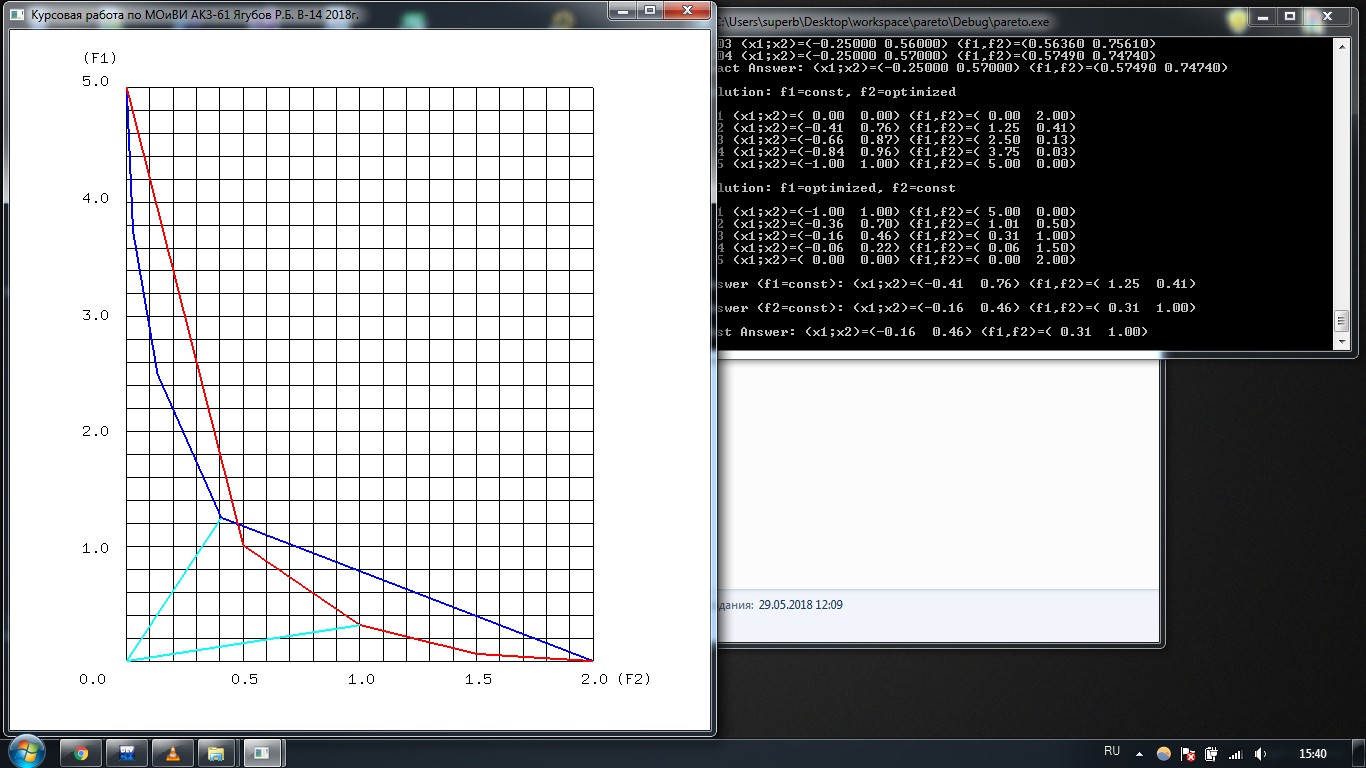
Task: Open Action Center flag tray icon
Action: pos(1188,754)
